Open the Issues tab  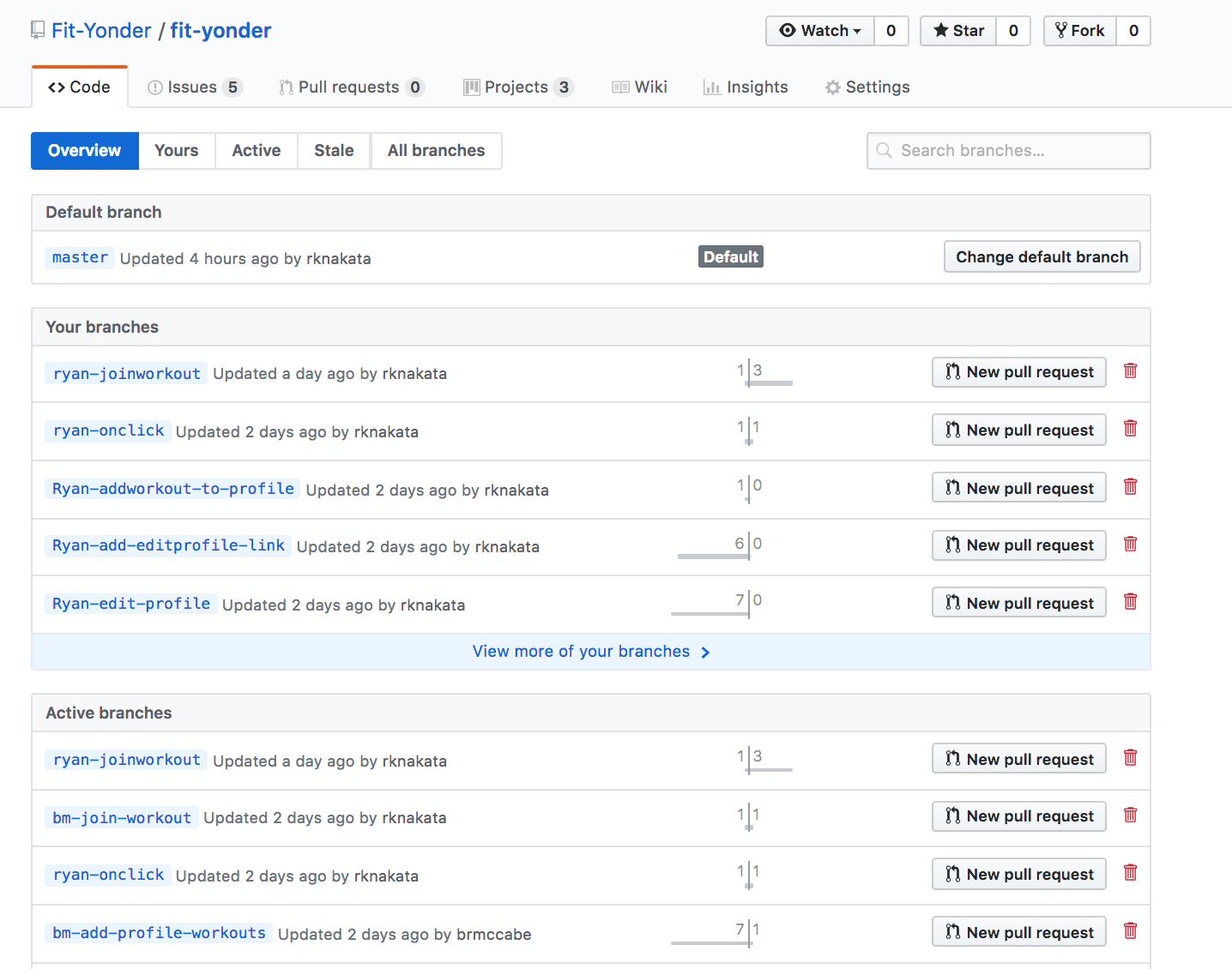pos(195,87)
